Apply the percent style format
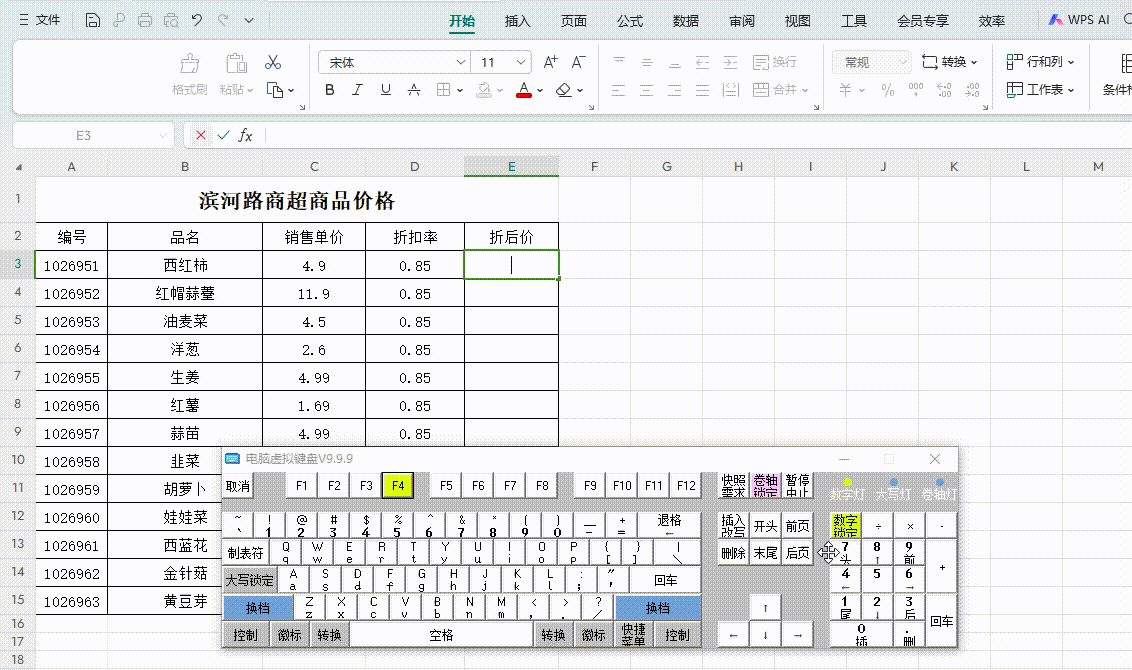 (x=888, y=90)
